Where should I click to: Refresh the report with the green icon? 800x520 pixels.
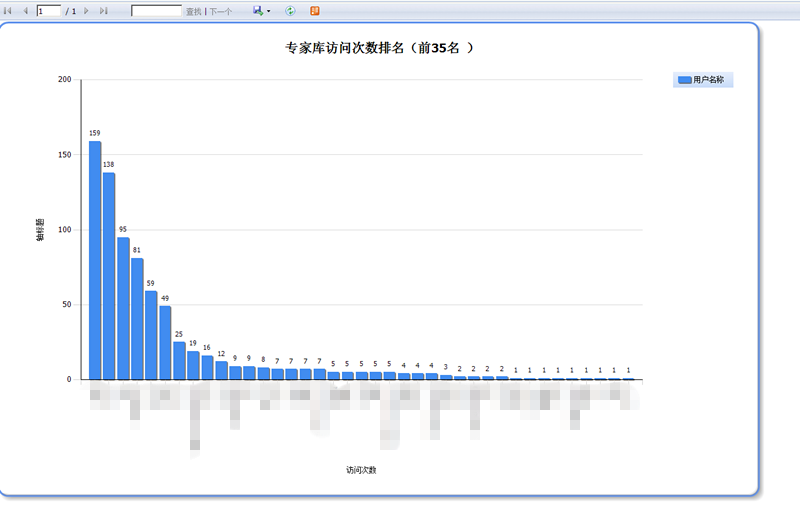pos(290,11)
